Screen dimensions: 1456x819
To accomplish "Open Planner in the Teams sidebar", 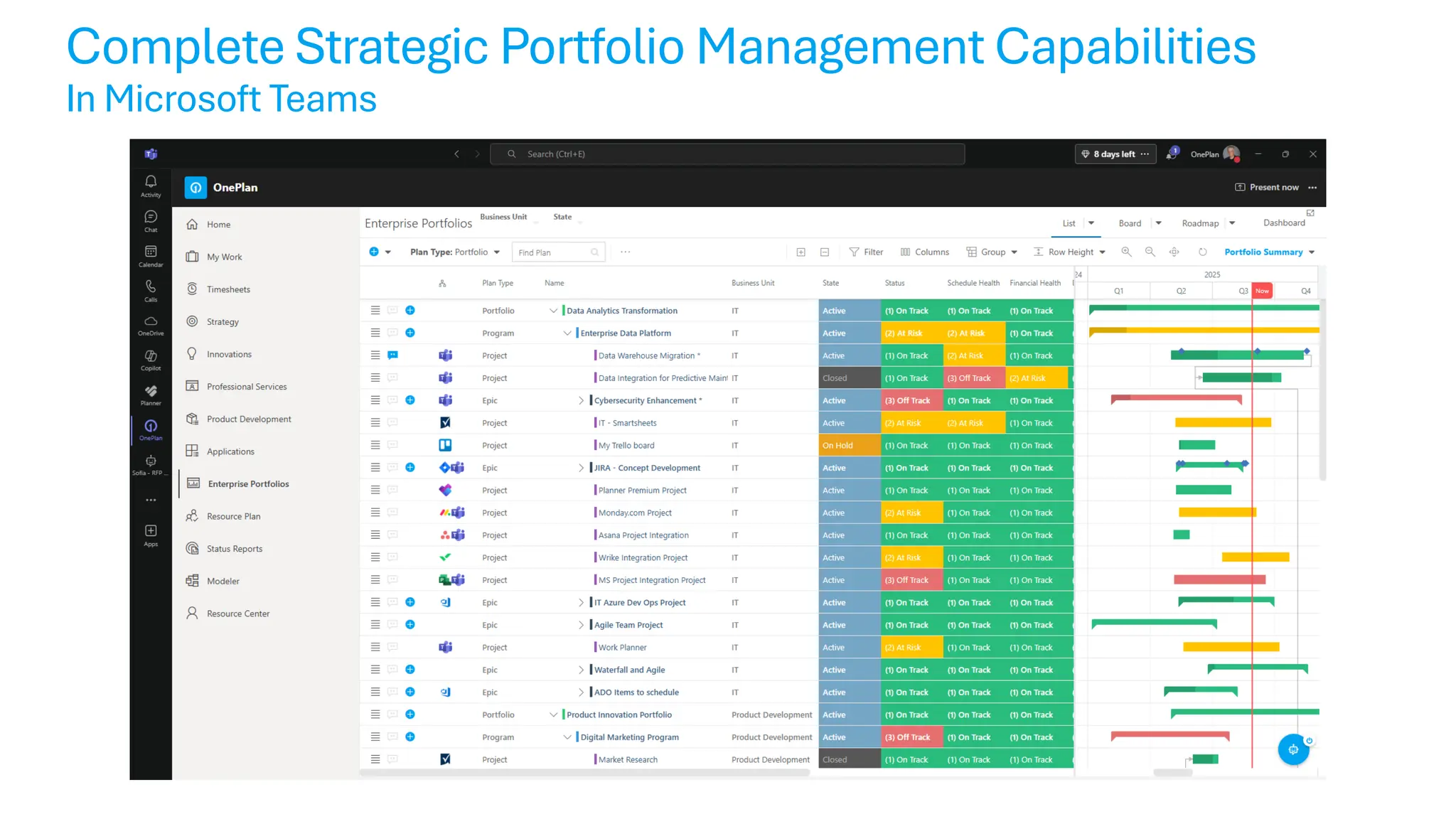I will 151,395.
